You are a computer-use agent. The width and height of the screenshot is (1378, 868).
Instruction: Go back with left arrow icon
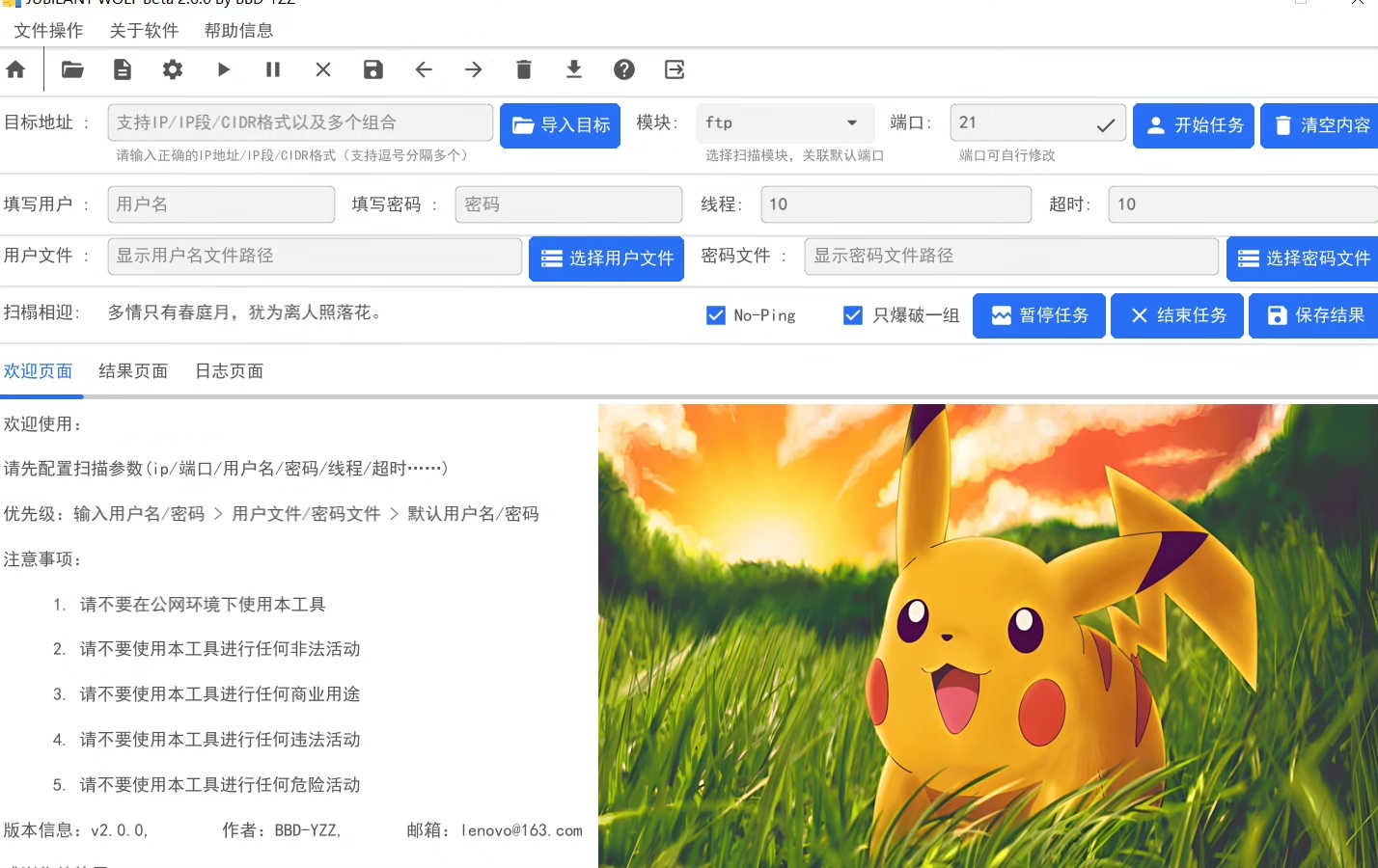coord(424,69)
